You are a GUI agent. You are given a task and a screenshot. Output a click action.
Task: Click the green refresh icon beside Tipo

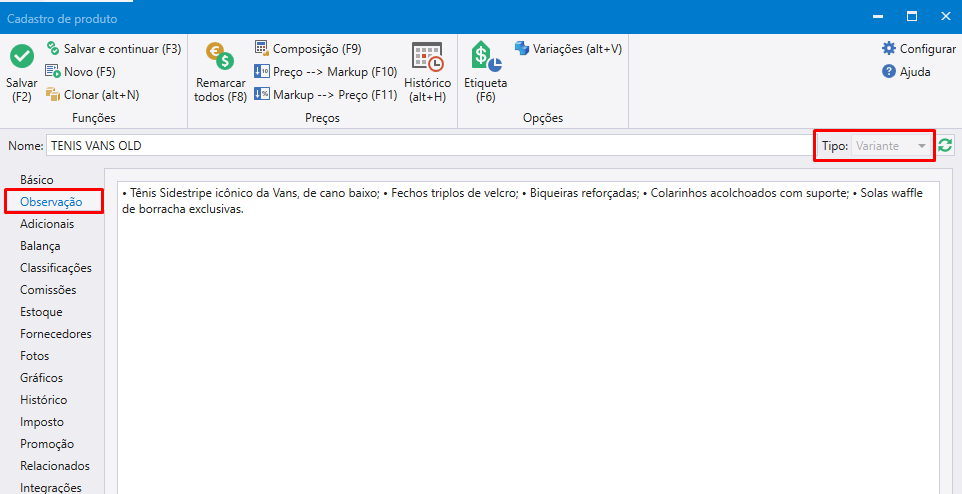[x=945, y=146]
